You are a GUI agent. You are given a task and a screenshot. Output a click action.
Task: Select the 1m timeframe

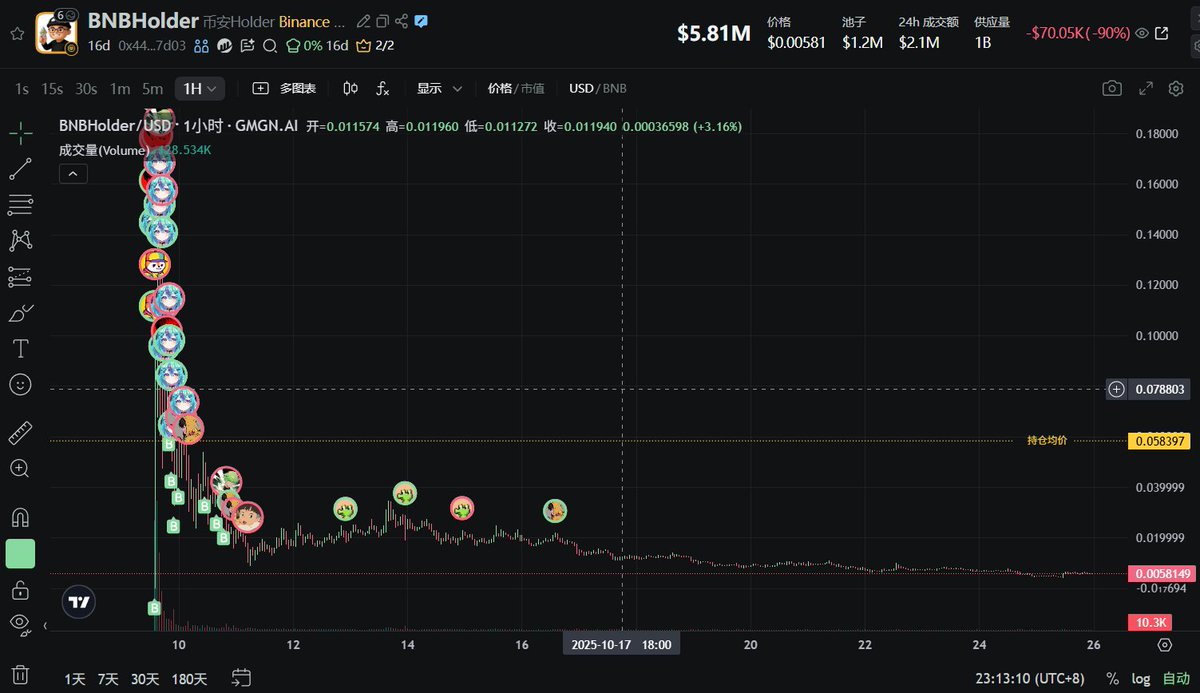tap(120, 89)
